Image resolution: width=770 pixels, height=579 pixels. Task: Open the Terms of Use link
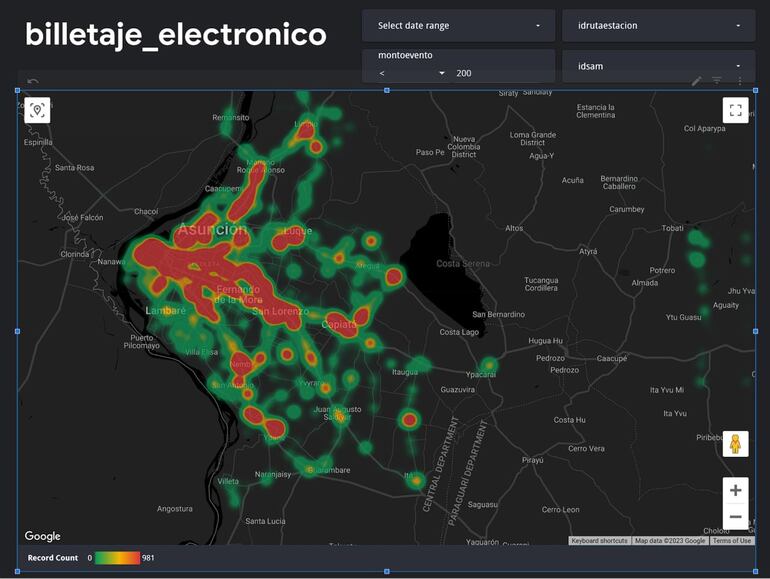pyautogui.click(x=731, y=541)
